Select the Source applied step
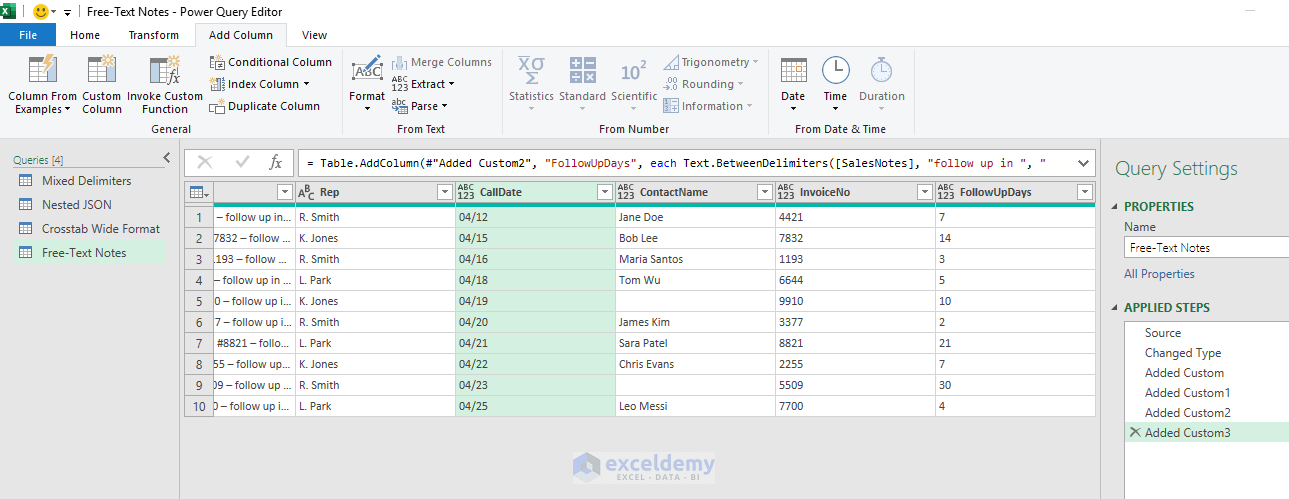1289x499 pixels. (1163, 333)
